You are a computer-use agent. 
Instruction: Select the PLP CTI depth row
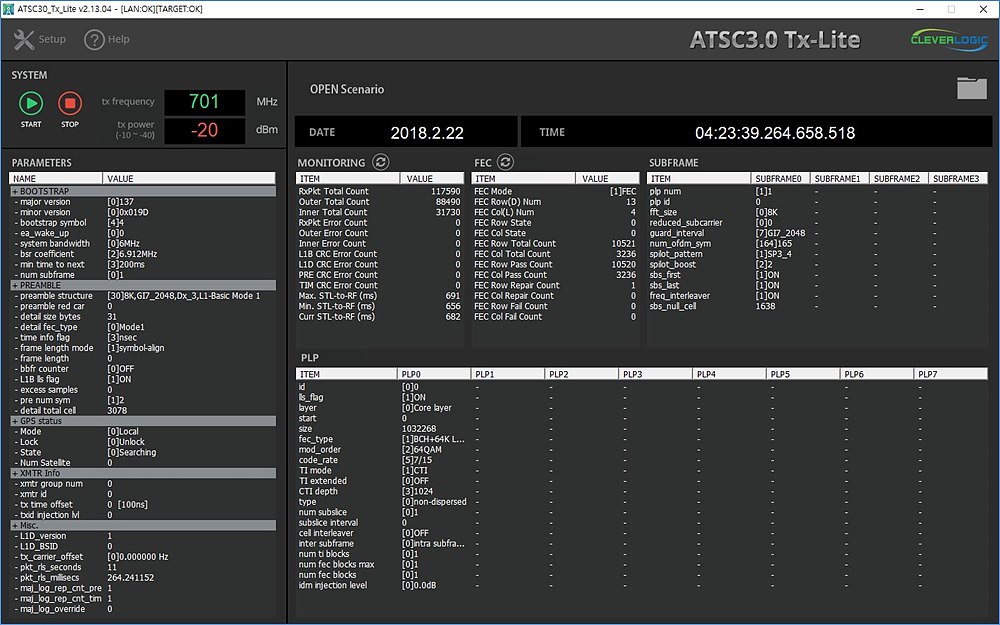[642, 491]
